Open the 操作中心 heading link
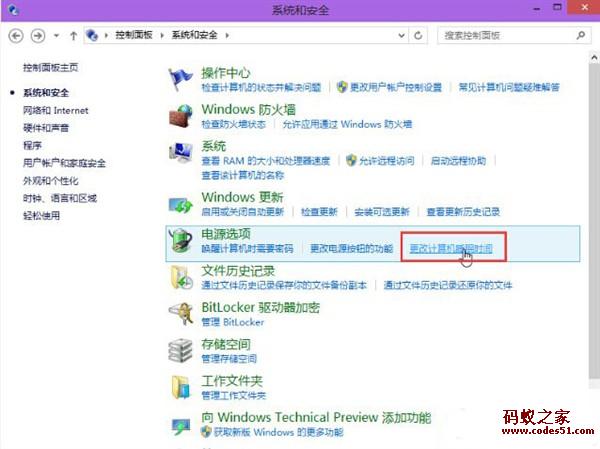Viewport: 600px width, 449px height. click(x=226, y=73)
